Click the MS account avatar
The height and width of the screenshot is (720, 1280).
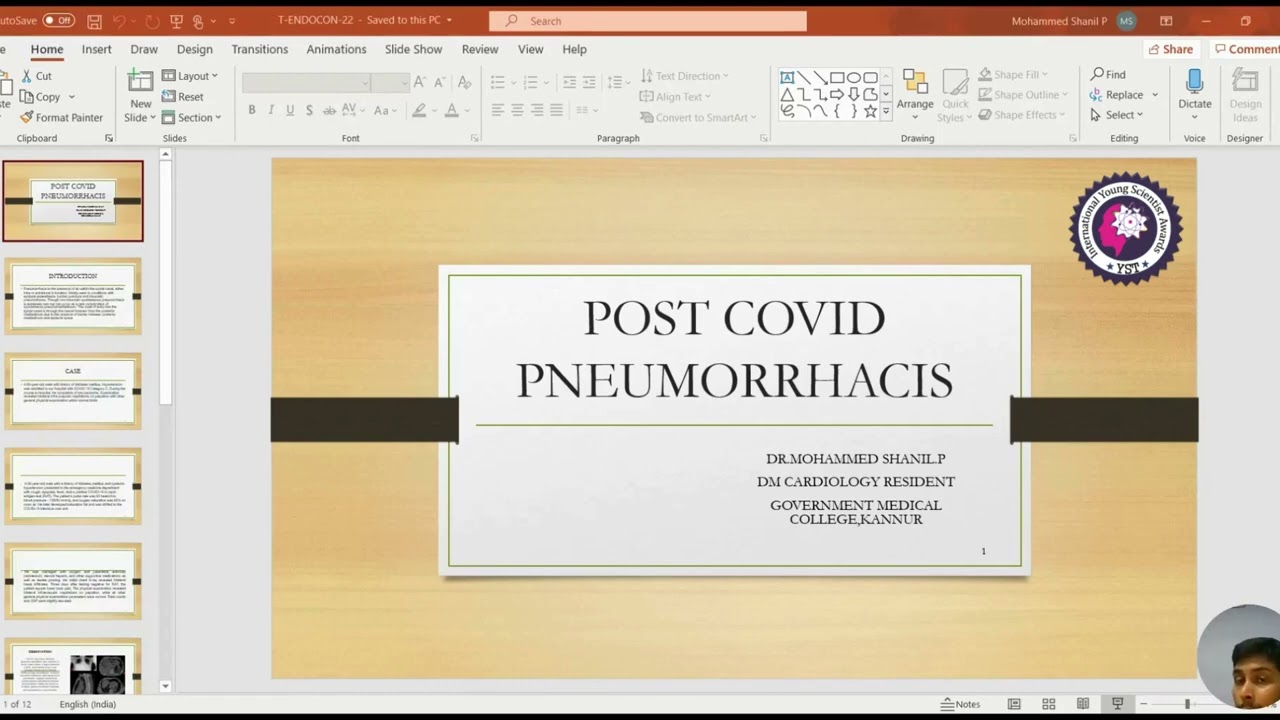point(1127,21)
